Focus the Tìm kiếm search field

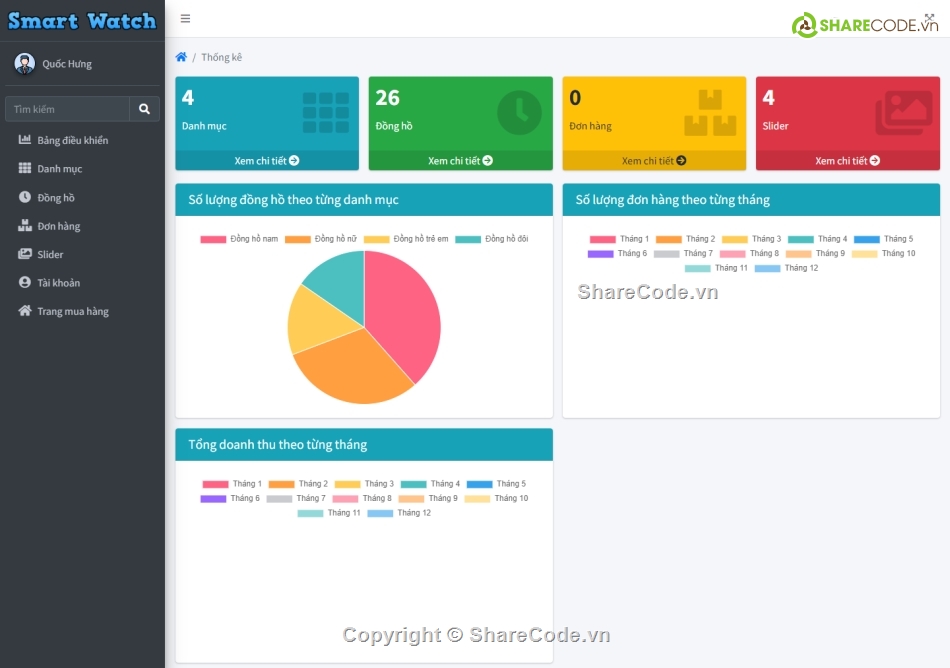click(68, 109)
